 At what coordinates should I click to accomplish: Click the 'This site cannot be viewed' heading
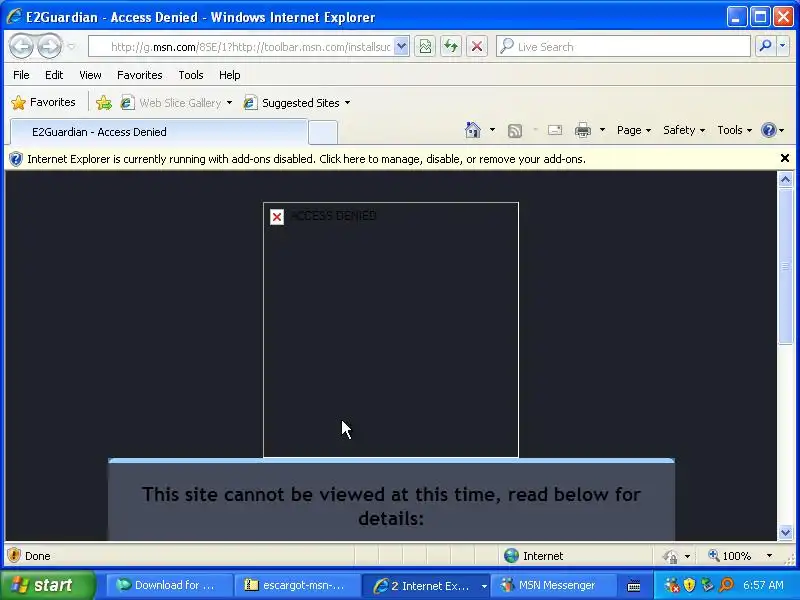[391, 506]
